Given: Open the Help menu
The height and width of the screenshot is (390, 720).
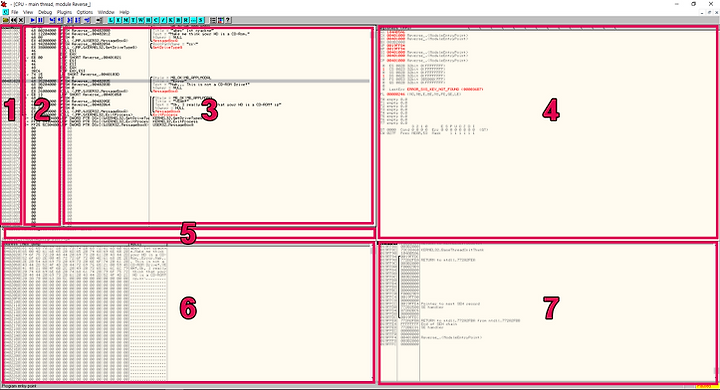Looking at the screenshot, I should coord(124,12).
